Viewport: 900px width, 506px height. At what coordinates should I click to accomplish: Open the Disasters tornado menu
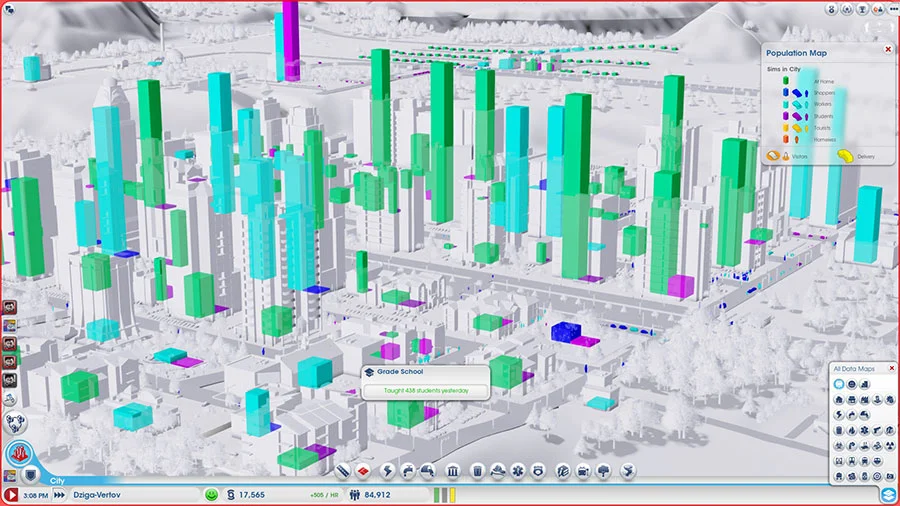[628, 472]
